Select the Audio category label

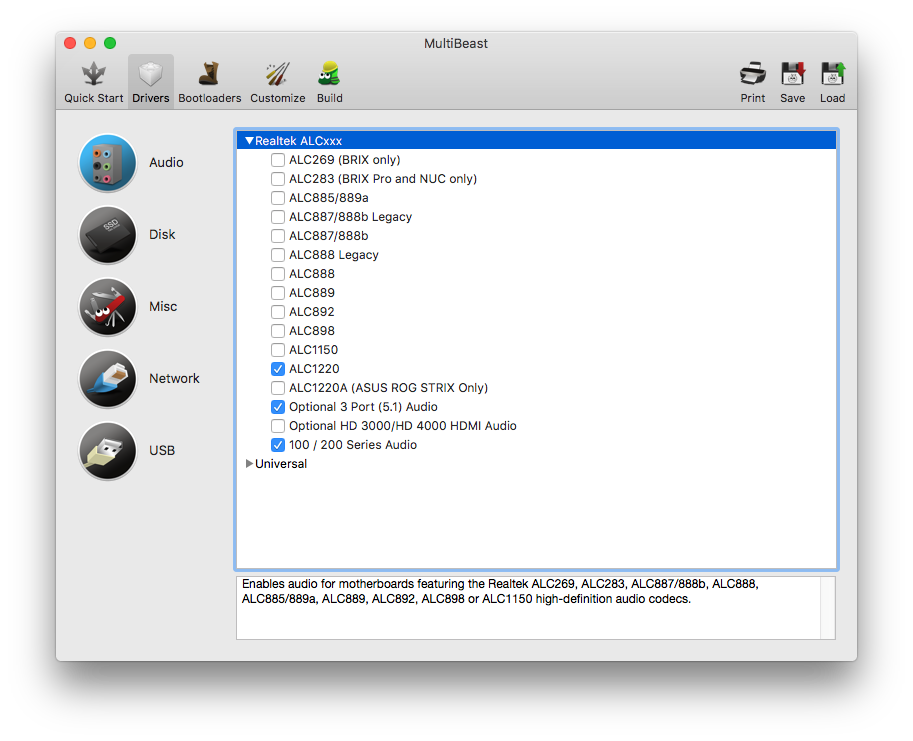(166, 163)
